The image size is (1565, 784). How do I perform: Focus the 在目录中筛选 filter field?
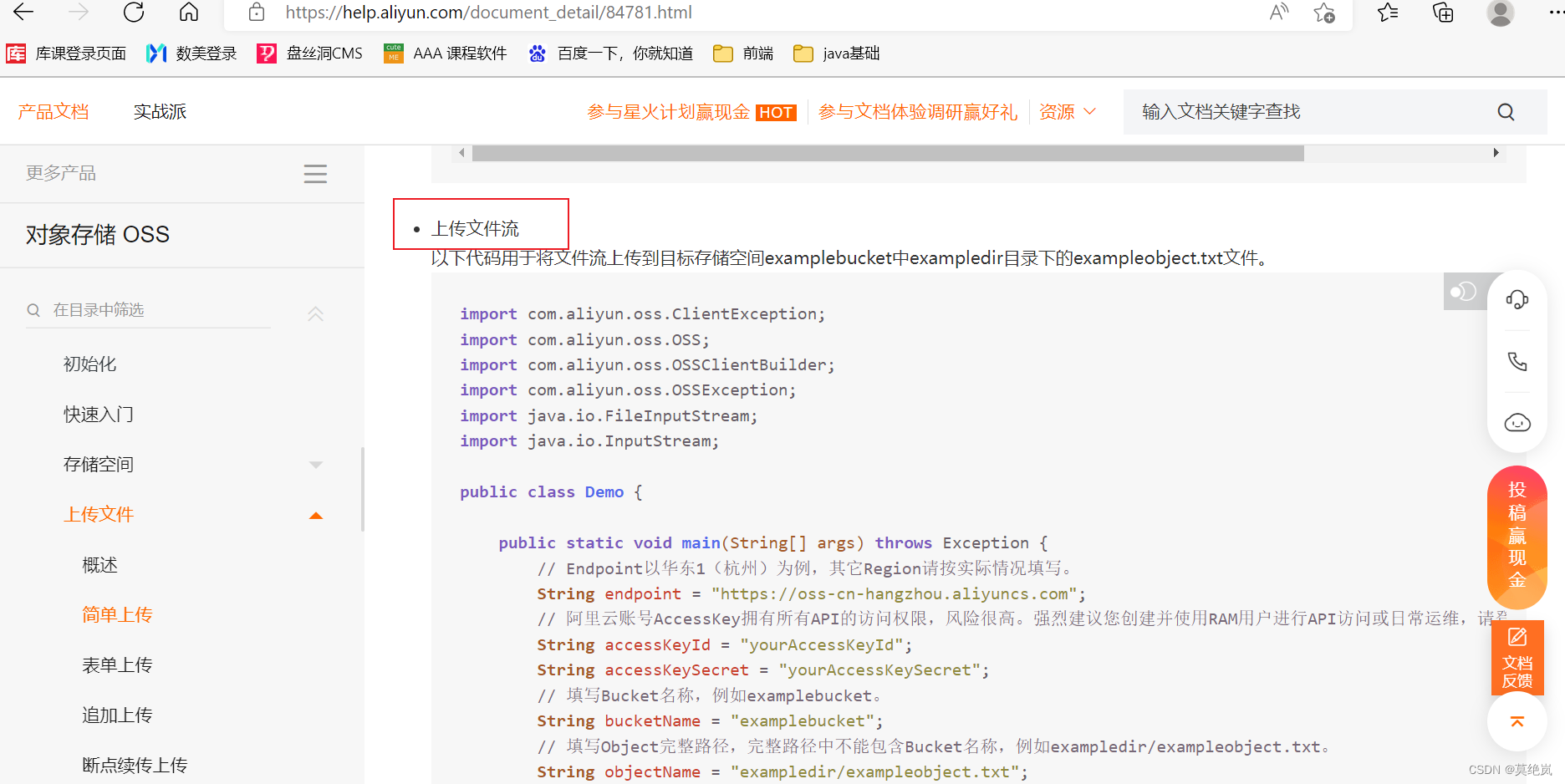click(x=149, y=310)
